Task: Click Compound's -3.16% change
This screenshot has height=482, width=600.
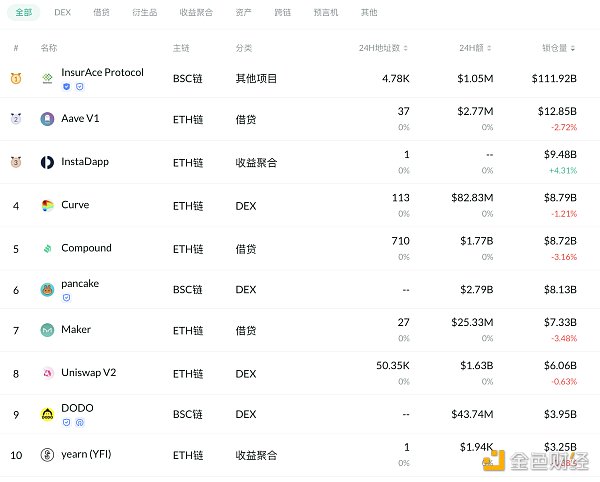Action: [564, 257]
